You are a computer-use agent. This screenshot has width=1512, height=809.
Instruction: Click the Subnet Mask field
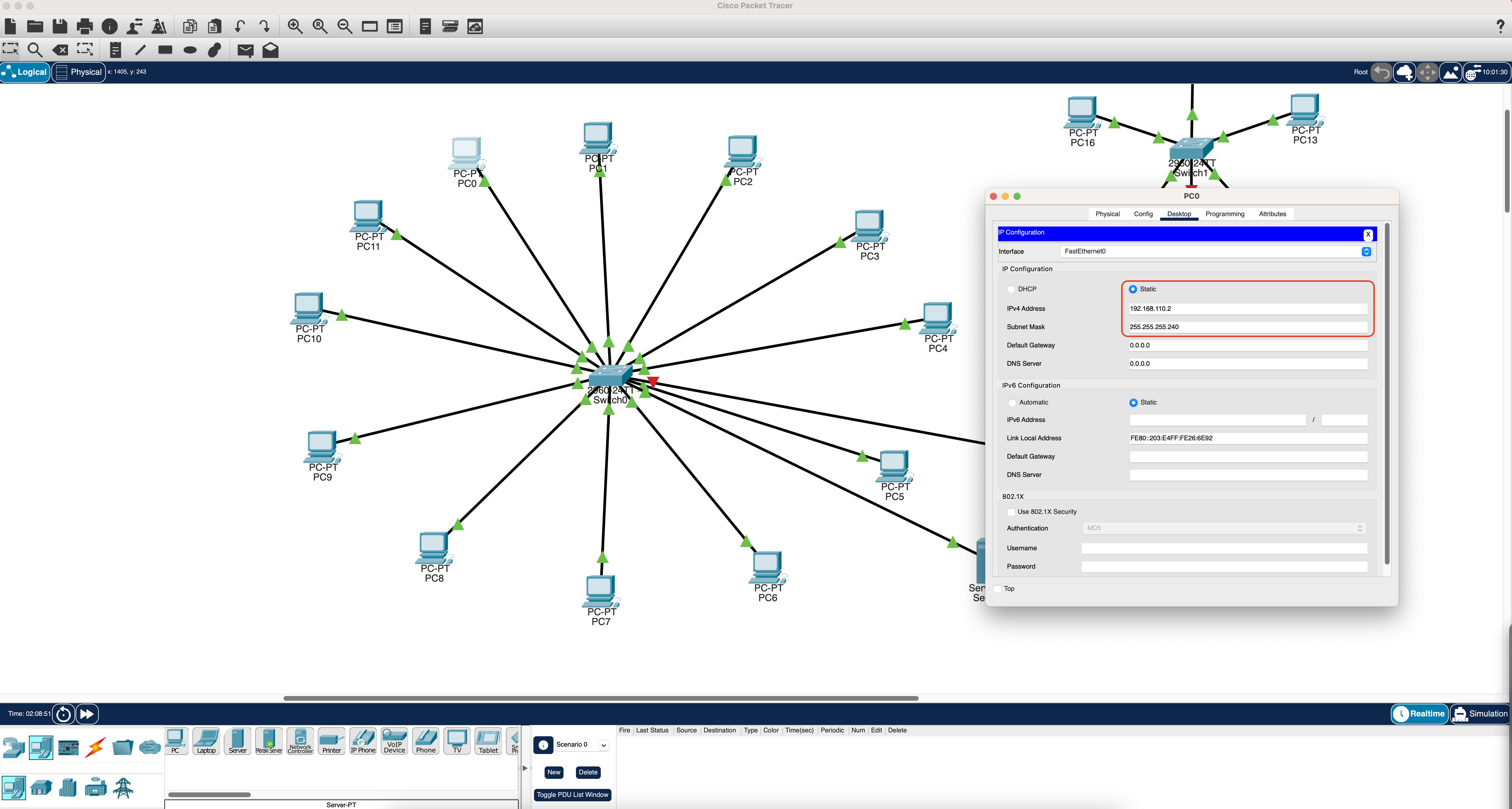pos(1248,327)
